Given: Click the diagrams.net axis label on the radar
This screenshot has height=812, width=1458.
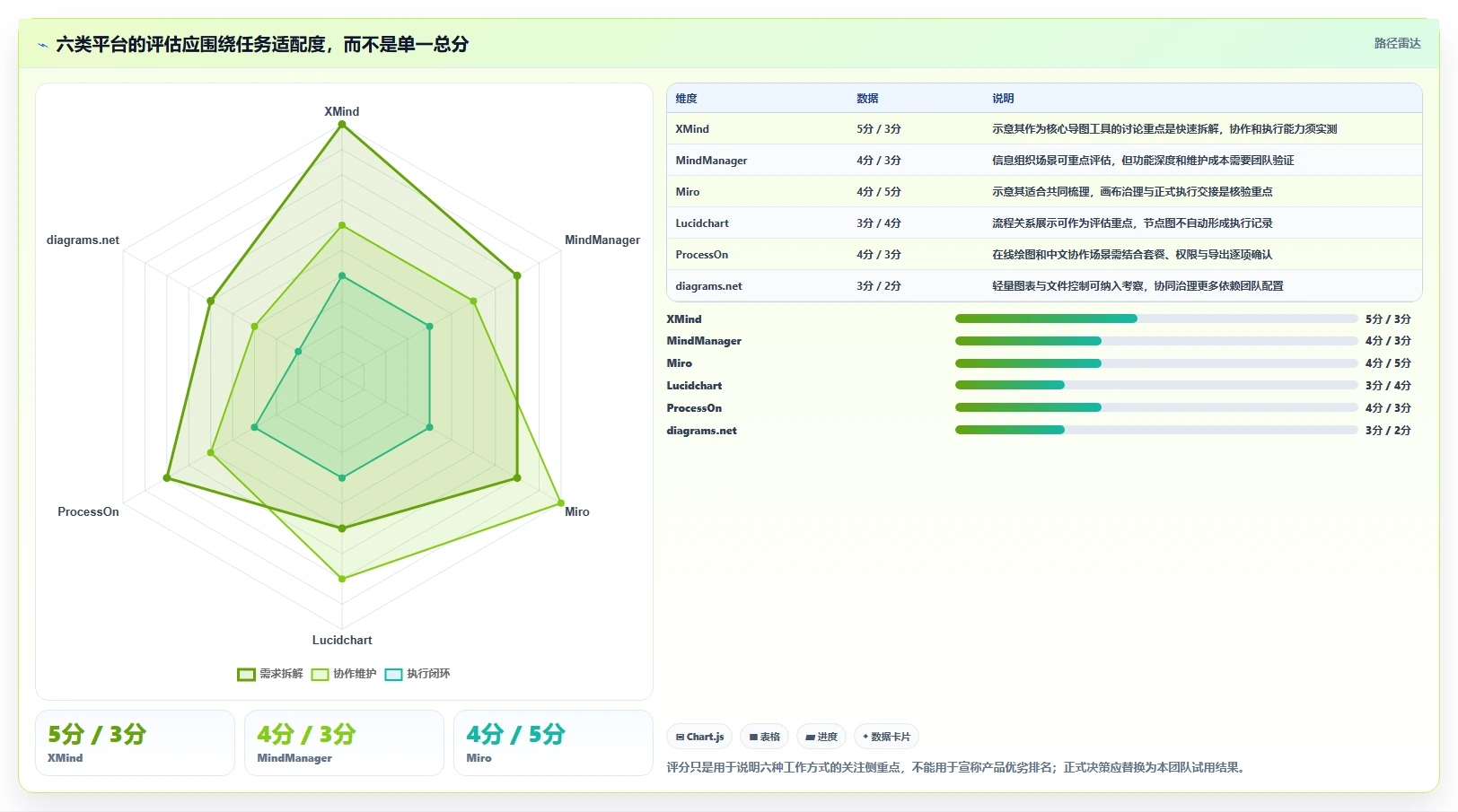Looking at the screenshot, I should tap(83, 240).
